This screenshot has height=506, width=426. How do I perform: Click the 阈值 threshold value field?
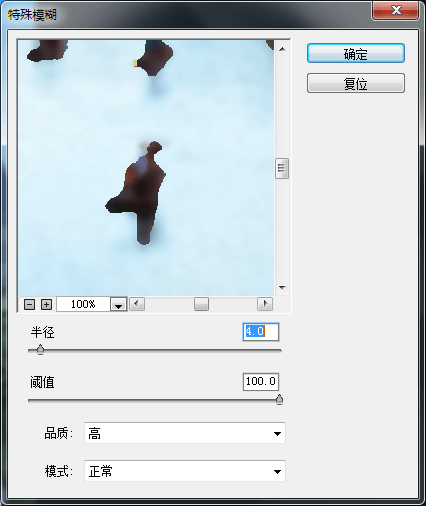click(261, 382)
